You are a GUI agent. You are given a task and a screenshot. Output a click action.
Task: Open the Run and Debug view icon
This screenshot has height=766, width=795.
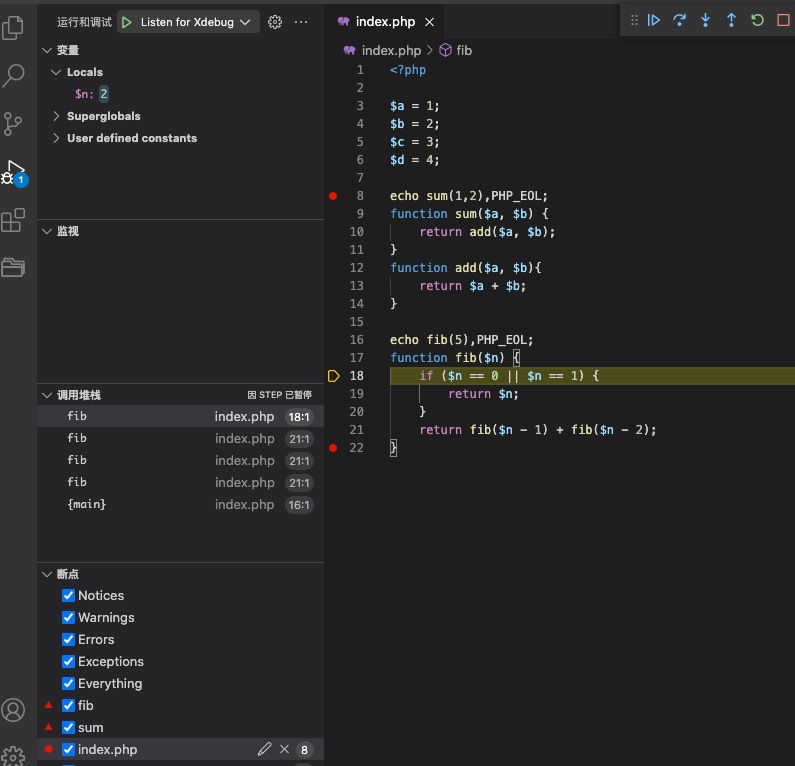tap(14, 172)
